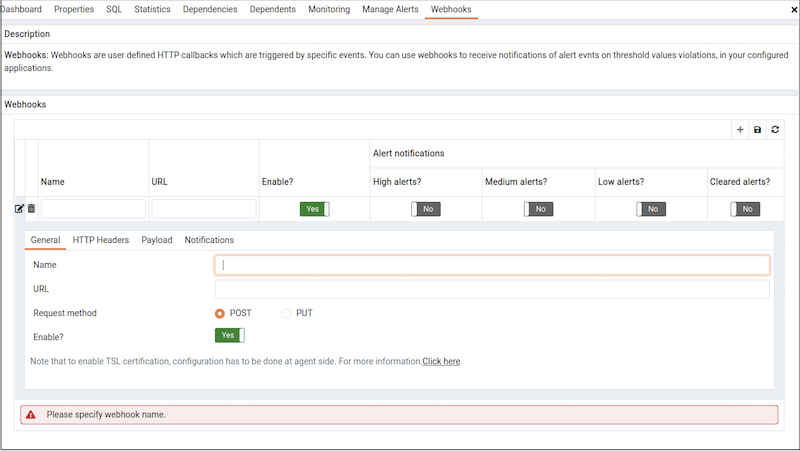Toggle the High alerts switch
This screenshot has height=451, width=800.
point(426,209)
